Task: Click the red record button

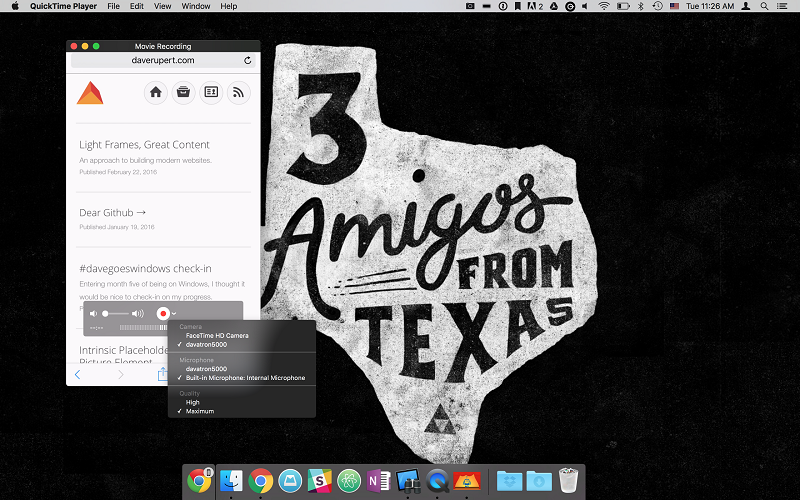Action: click(162, 314)
